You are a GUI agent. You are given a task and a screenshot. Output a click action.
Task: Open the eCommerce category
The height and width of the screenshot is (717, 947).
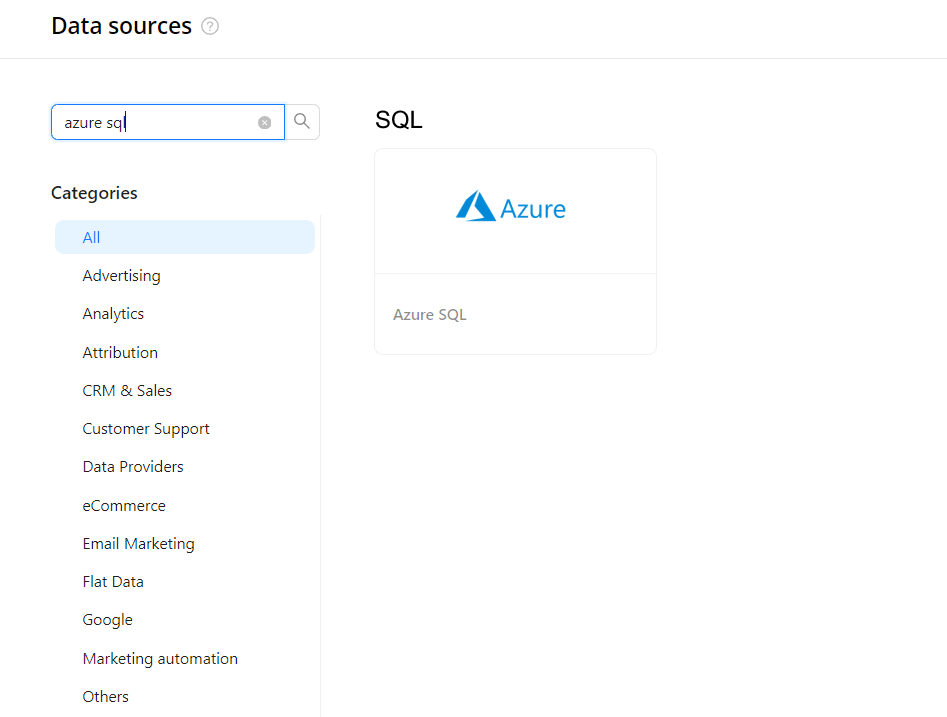tap(124, 506)
